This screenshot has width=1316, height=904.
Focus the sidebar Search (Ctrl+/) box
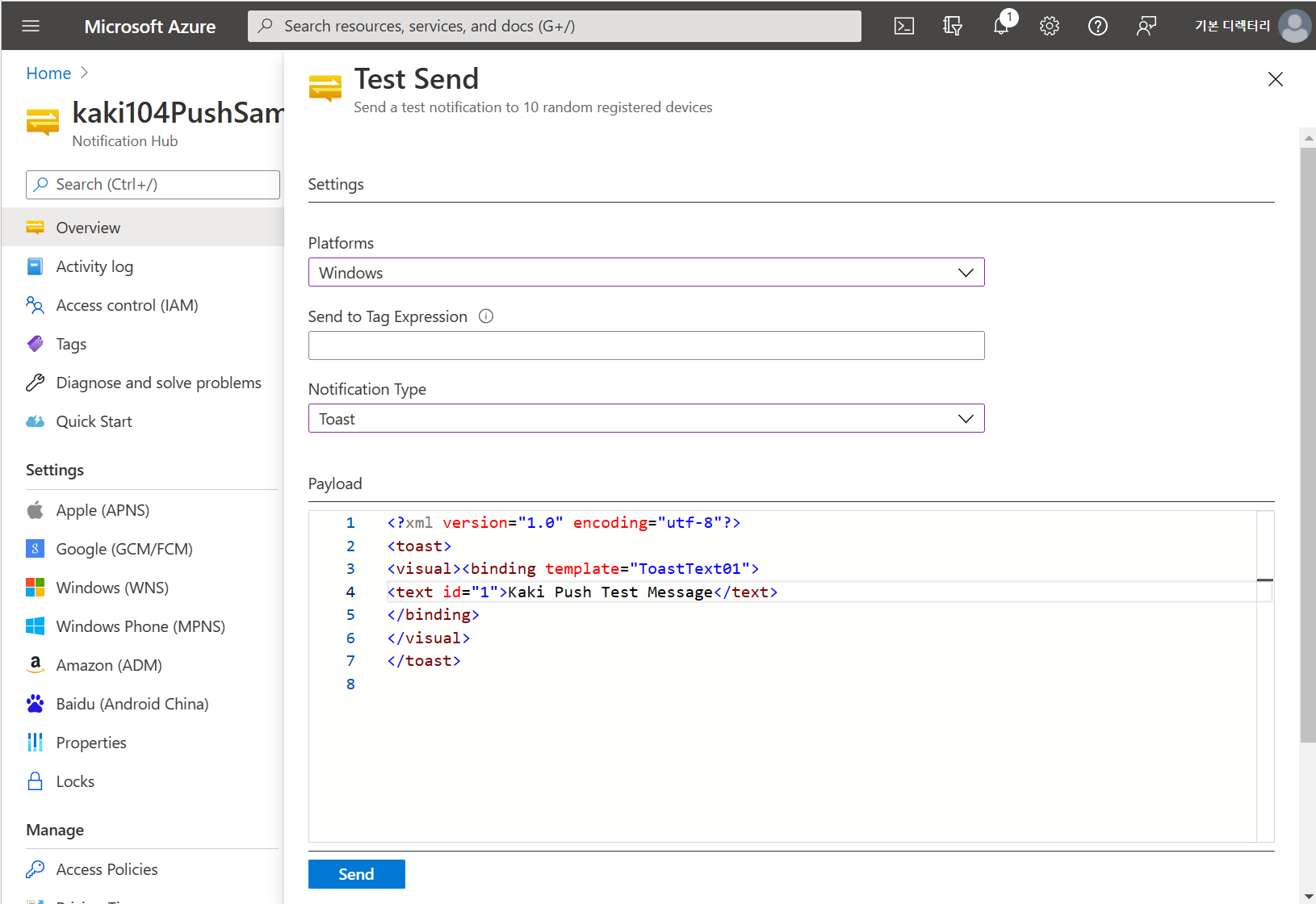click(x=153, y=185)
